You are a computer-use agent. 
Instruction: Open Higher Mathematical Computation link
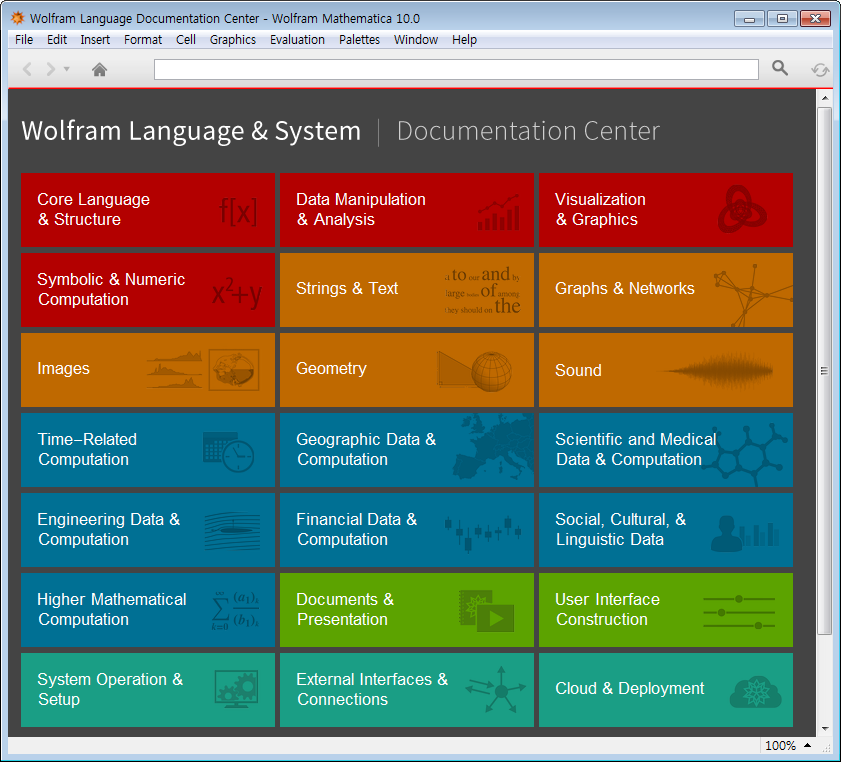tap(112, 609)
